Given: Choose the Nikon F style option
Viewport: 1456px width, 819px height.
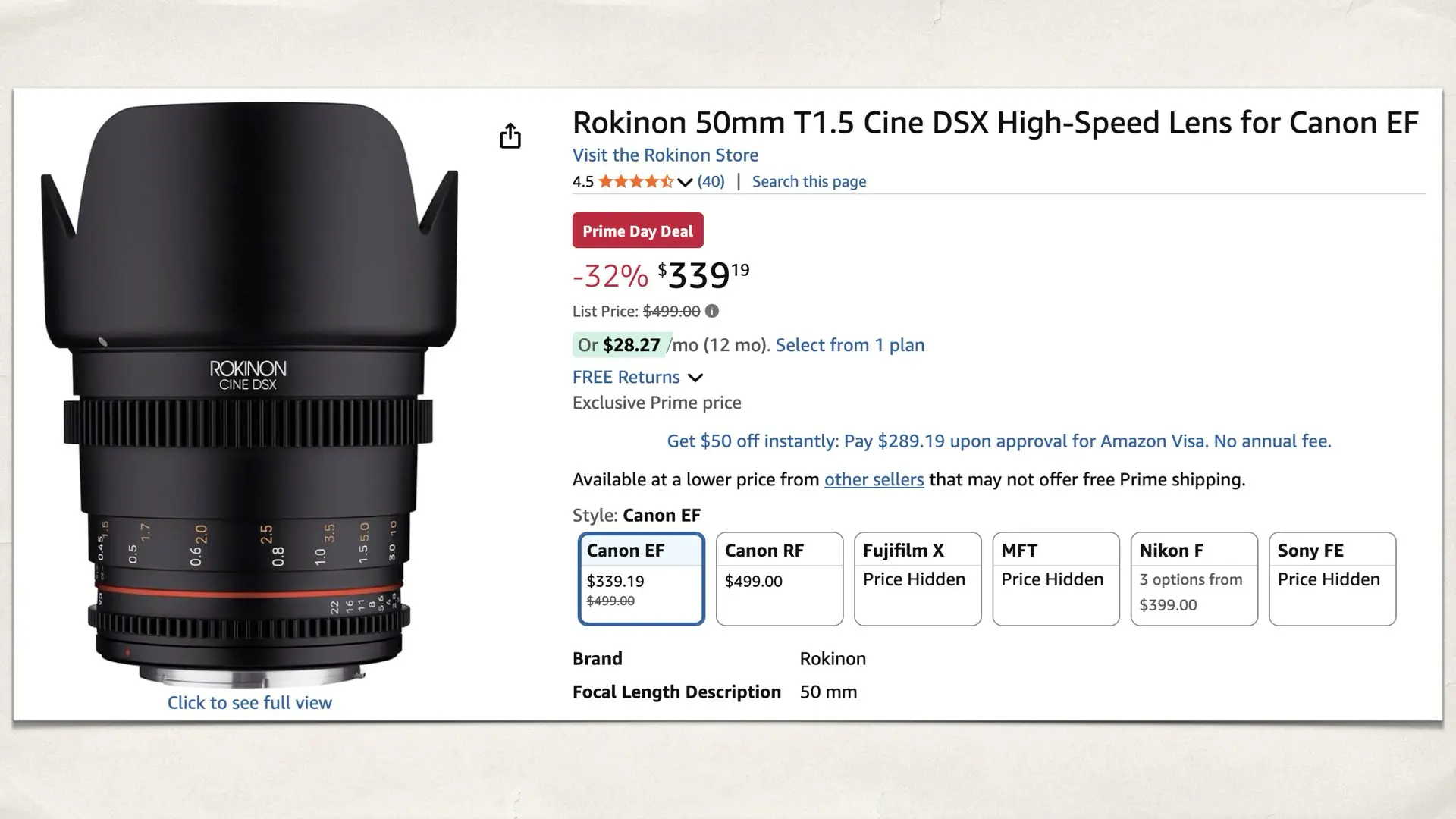Looking at the screenshot, I should pos(1194,579).
